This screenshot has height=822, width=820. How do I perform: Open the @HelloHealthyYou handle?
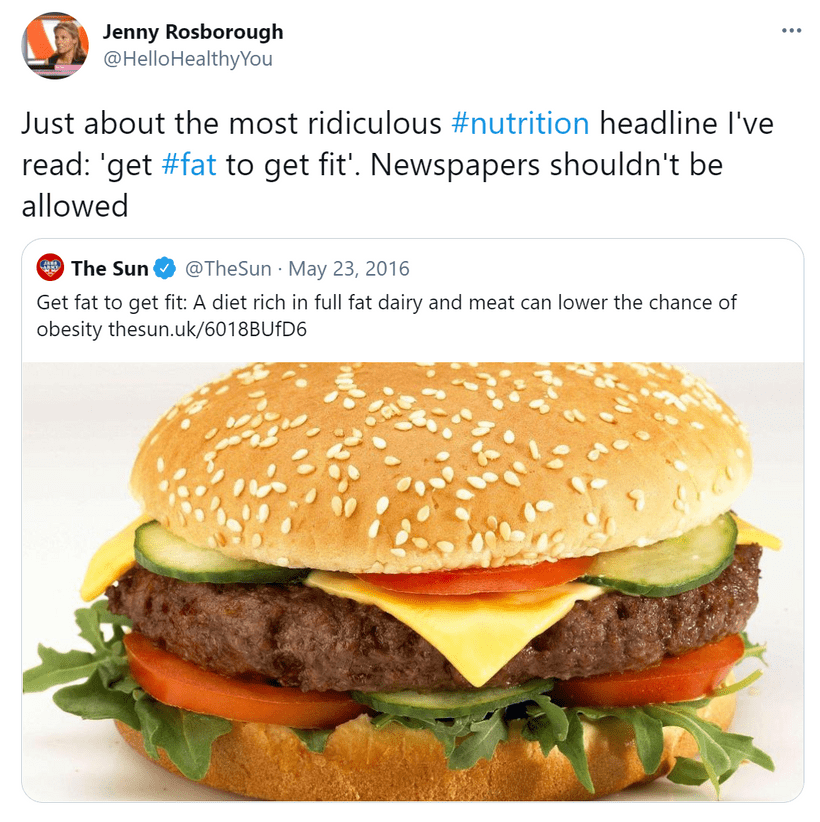coord(188,59)
